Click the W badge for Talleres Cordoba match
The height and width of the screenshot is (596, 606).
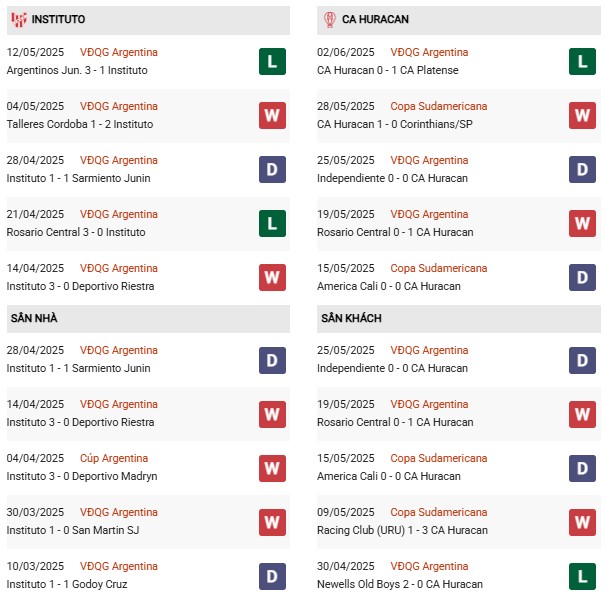pos(272,116)
